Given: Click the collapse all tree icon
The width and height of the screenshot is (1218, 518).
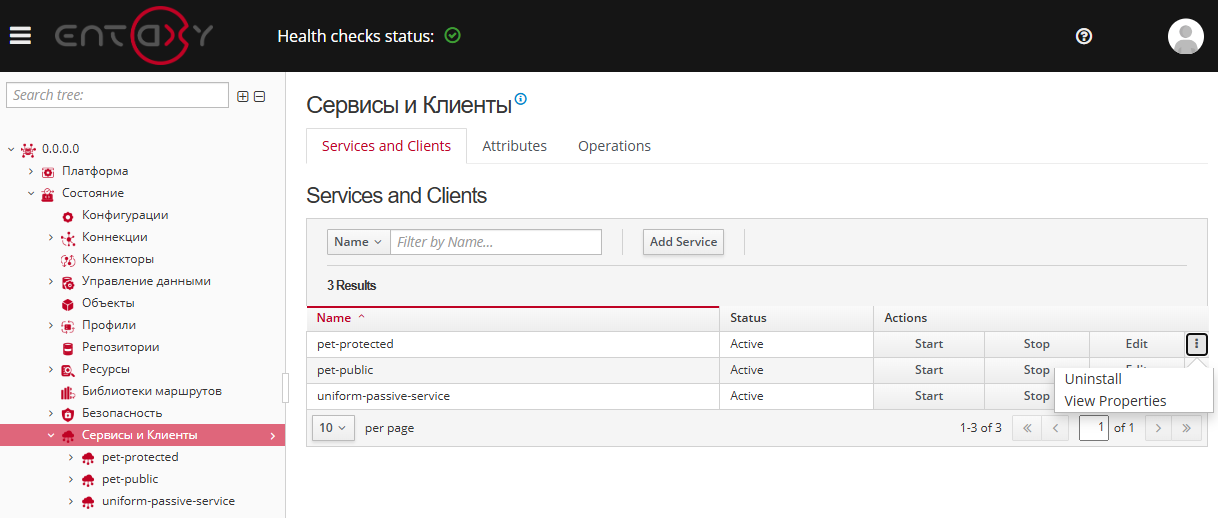Looking at the screenshot, I should [x=259, y=96].
